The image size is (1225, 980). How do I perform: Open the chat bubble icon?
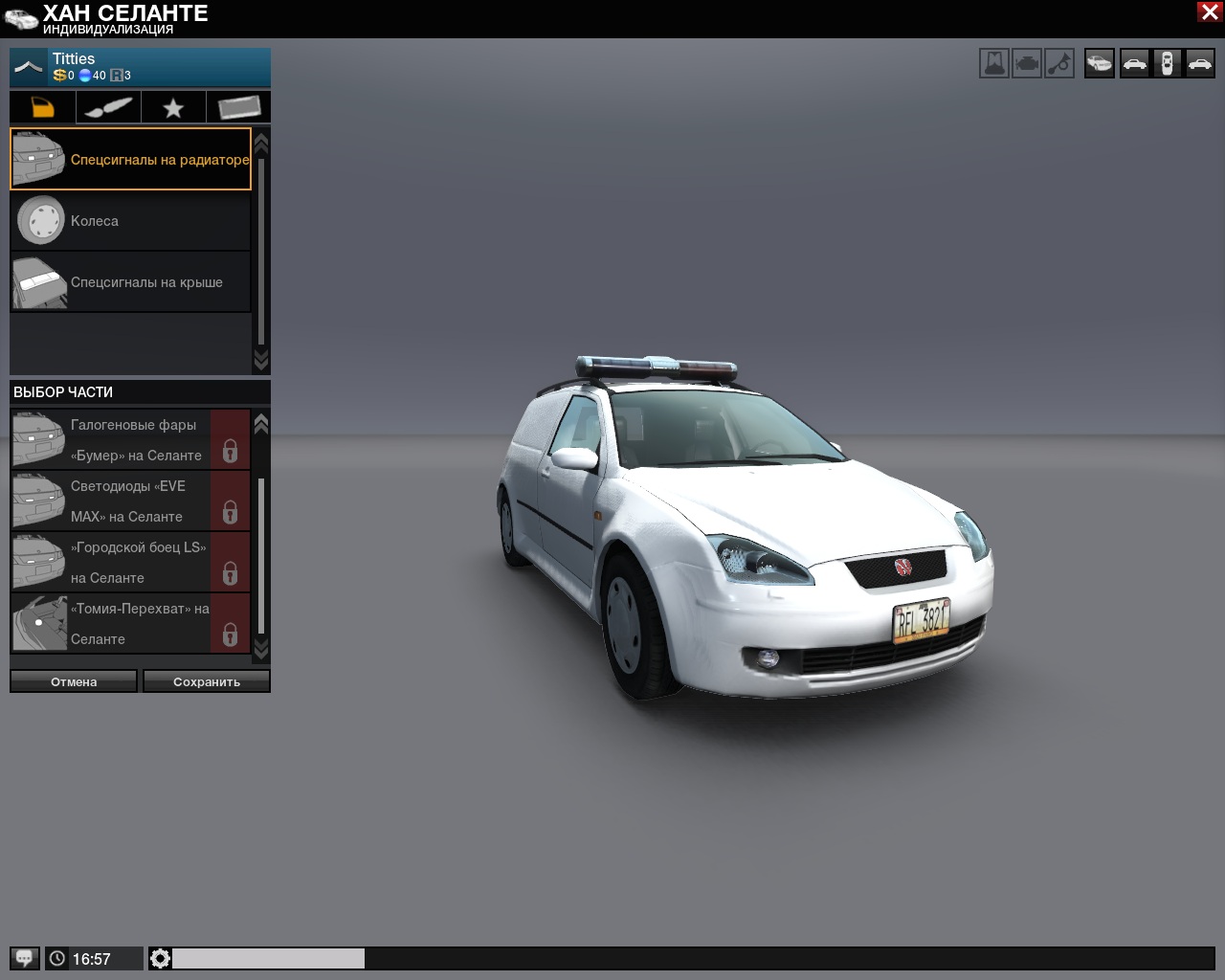[25, 958]
